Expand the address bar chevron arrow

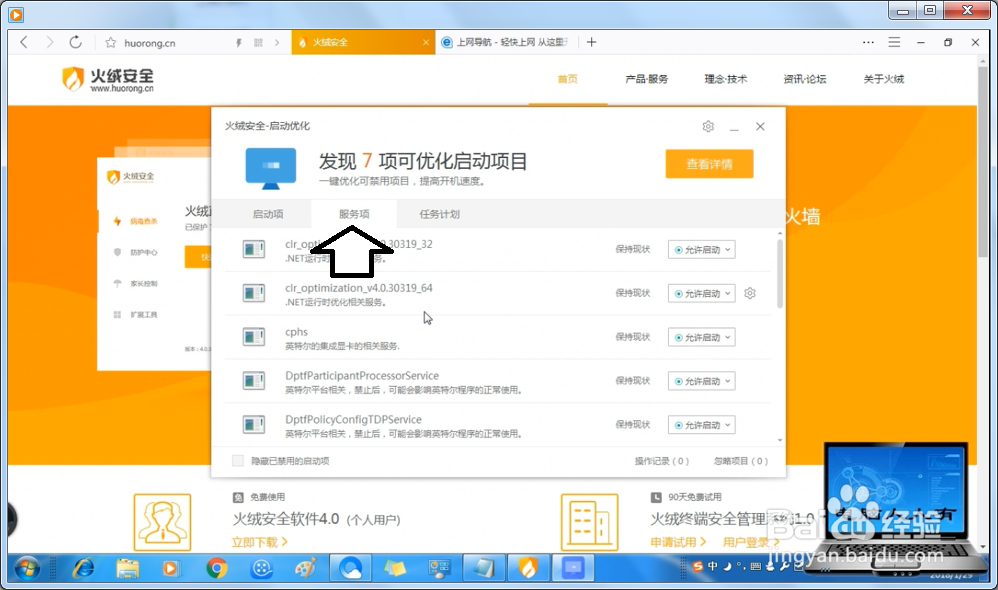point(277,43)
